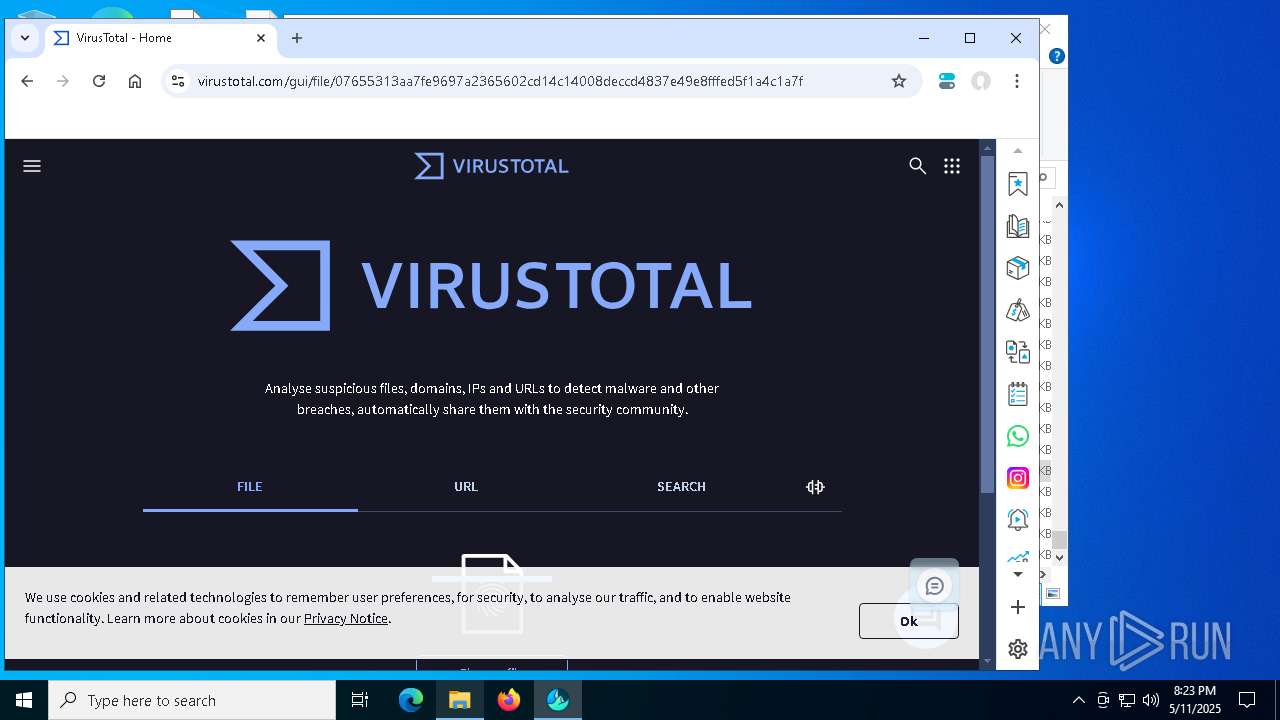Viewport: 1280px width, 720px height.
Task: Open sidebar settings gear
Action: (1018, 649)
